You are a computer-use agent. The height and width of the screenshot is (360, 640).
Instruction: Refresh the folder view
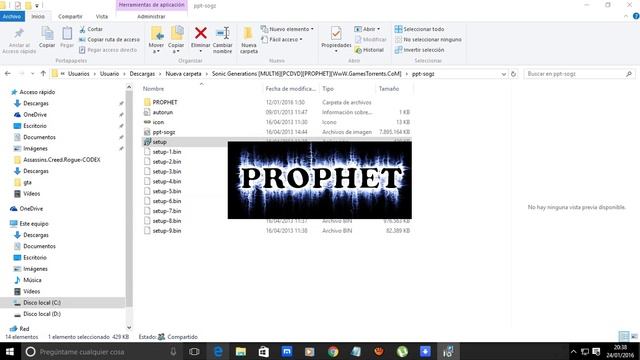point(513,74)
